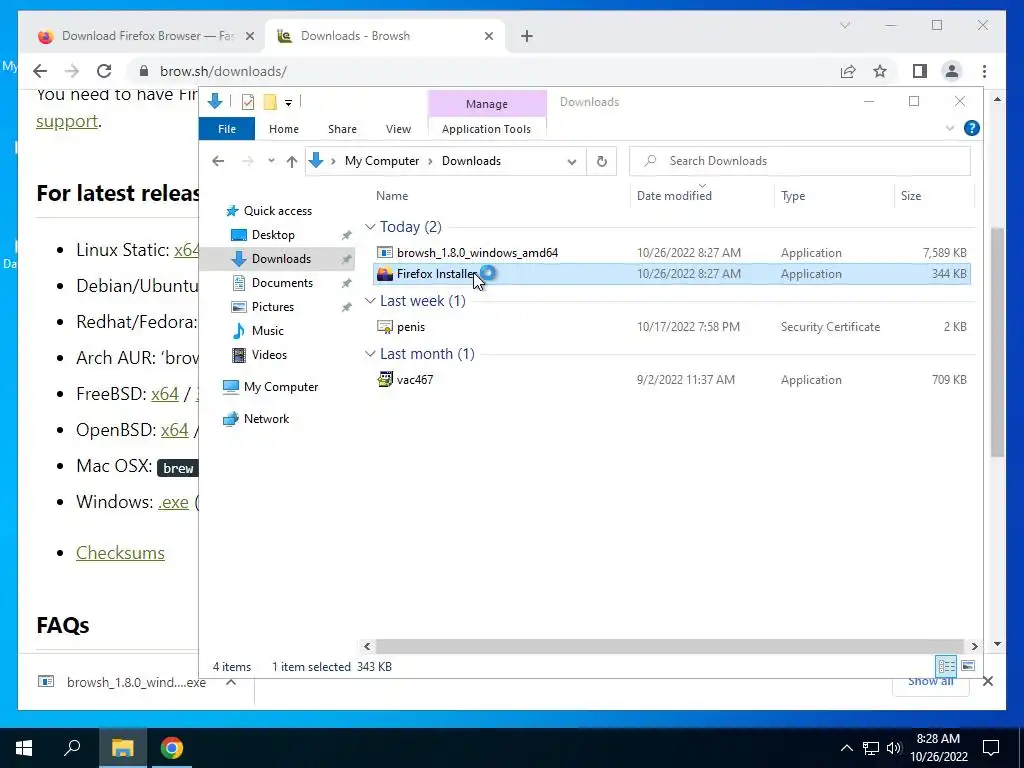Select Network in the navigation pane
The image size is (1024, 768).
pyautogui.click(x=266, y=419)
